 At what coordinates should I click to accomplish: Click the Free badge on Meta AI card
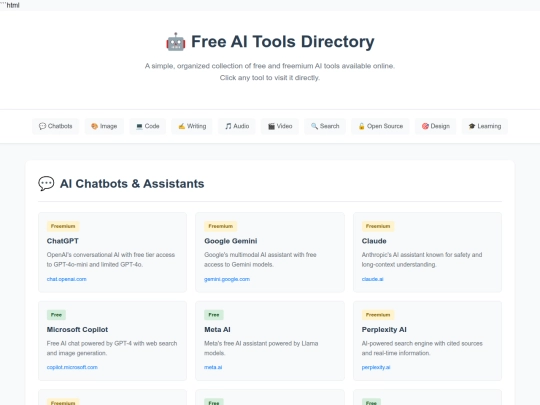point(214,315)
